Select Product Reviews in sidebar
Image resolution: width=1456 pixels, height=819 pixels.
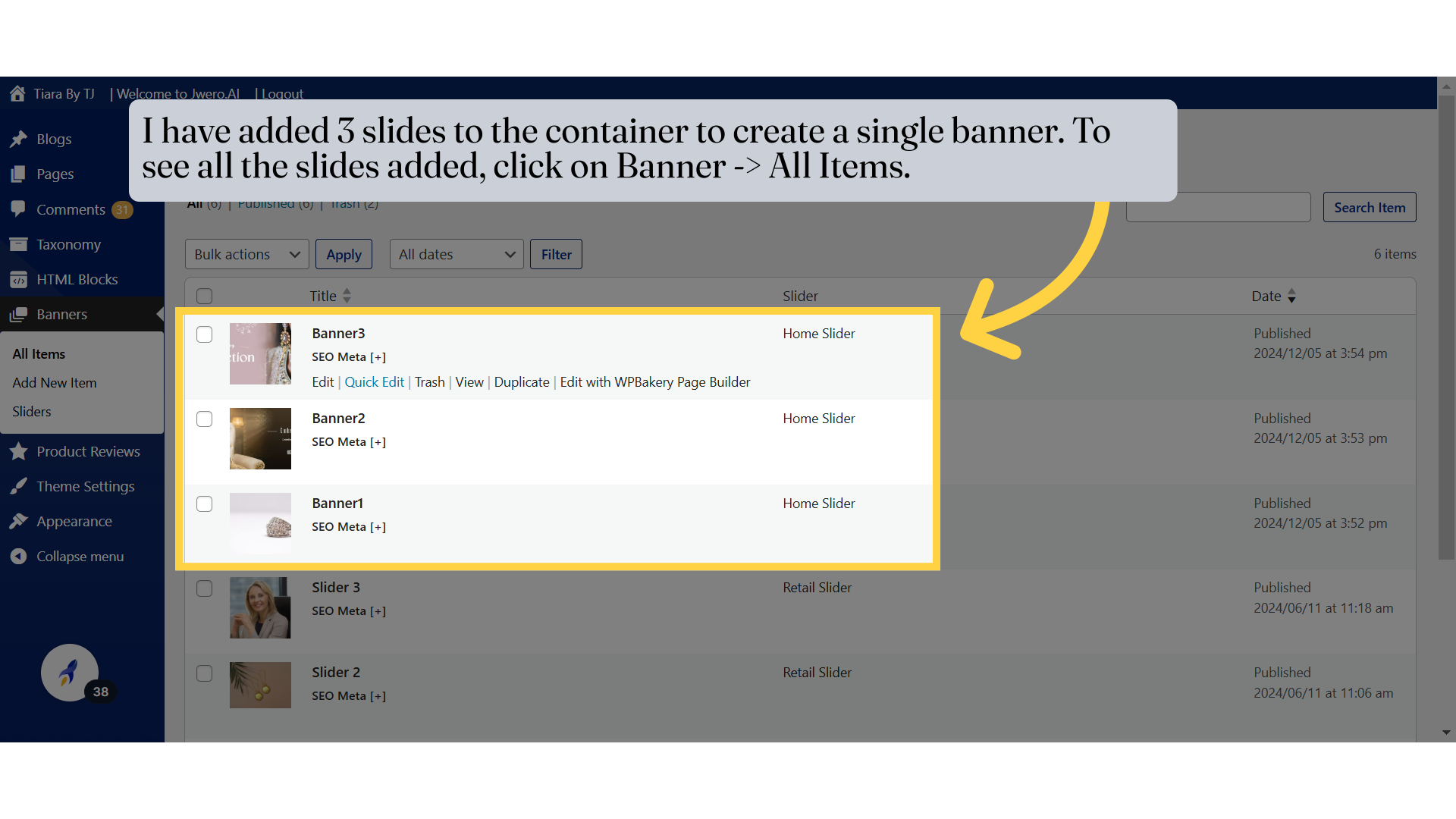[x=88, y=451]
